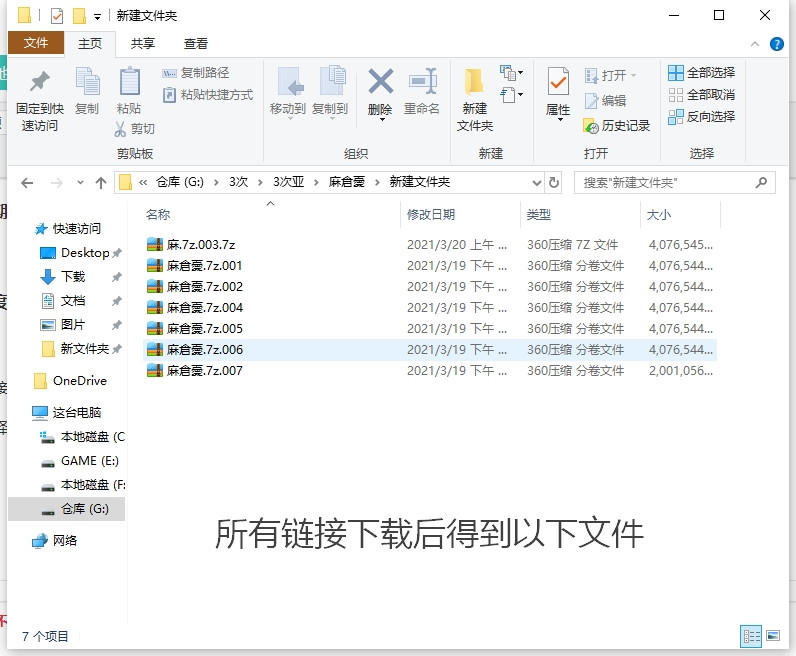Open the Help question mark icon
This screenshot has height=656, width=796.
pos(776,44)
